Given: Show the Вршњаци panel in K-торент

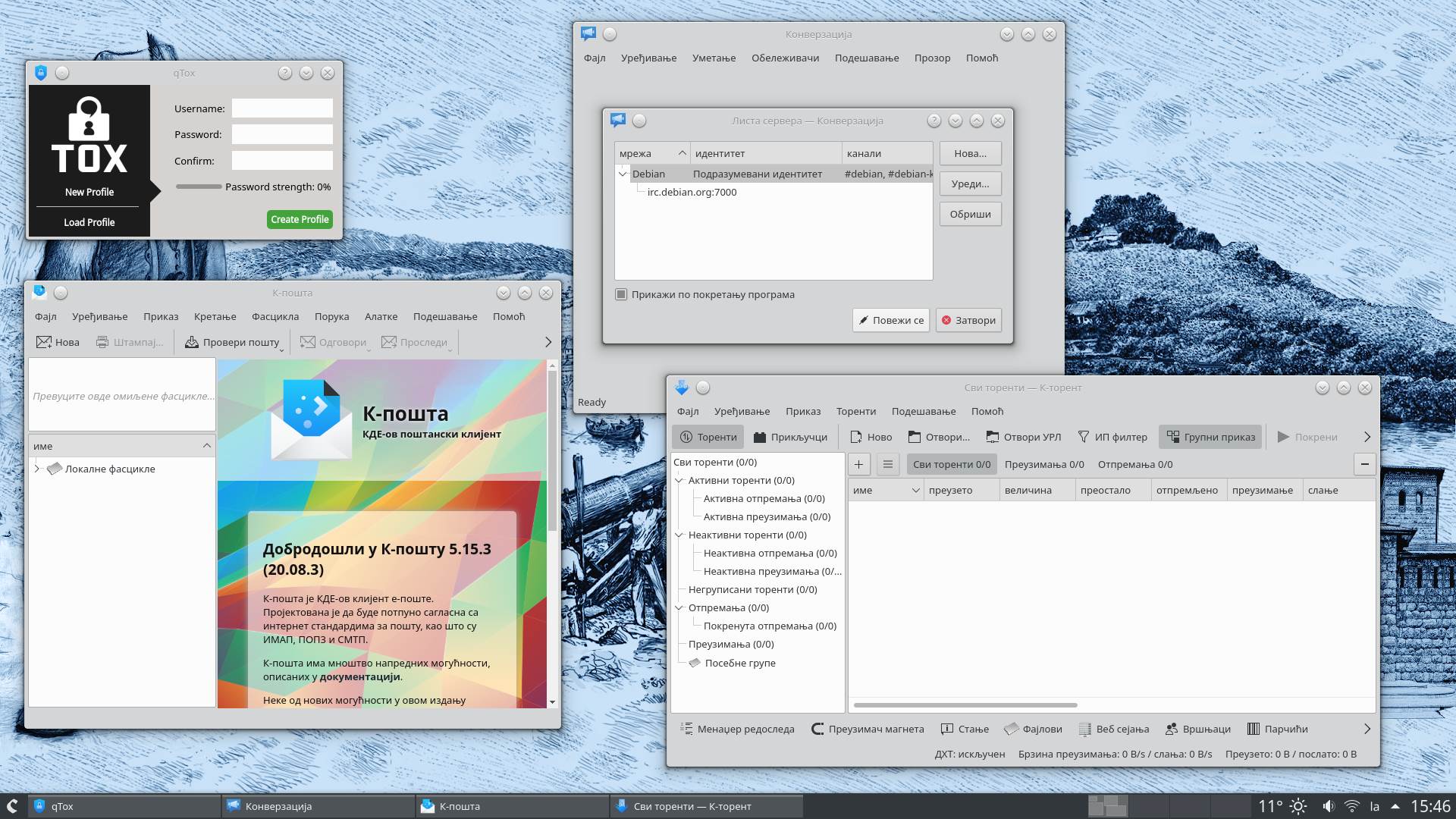Looking at the screenshot, I should [x=1198, y=729].
